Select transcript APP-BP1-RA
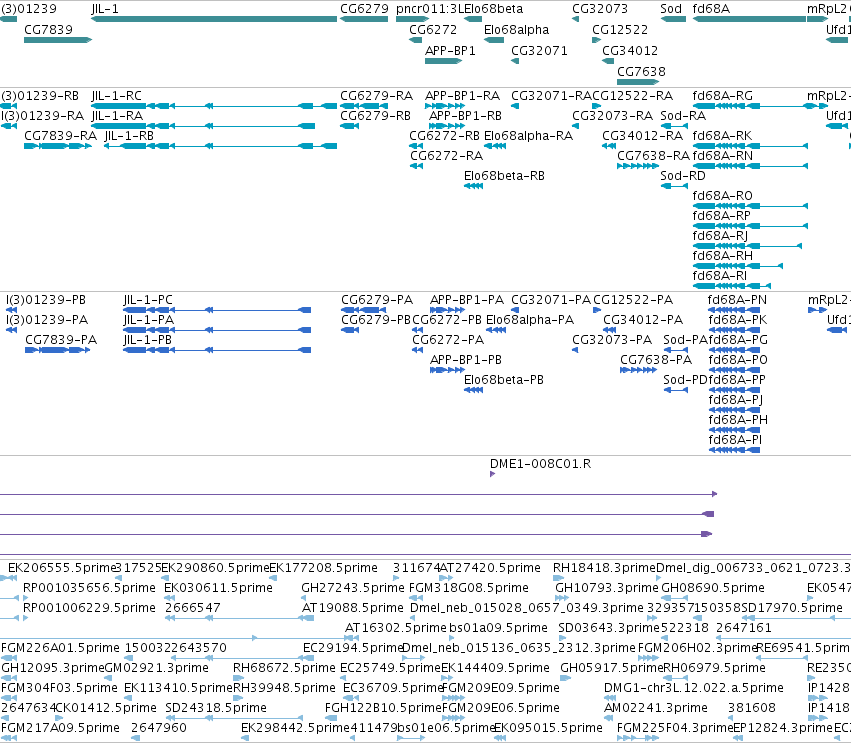 (x=462, y=96)
